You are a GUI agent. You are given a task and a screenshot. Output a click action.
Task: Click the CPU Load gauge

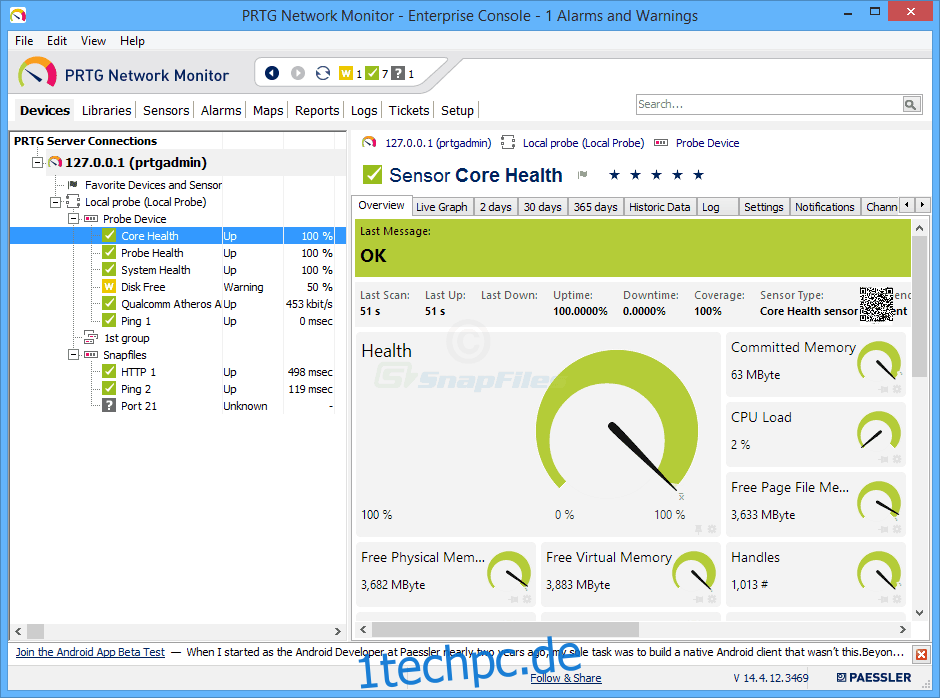click(879, 431)
